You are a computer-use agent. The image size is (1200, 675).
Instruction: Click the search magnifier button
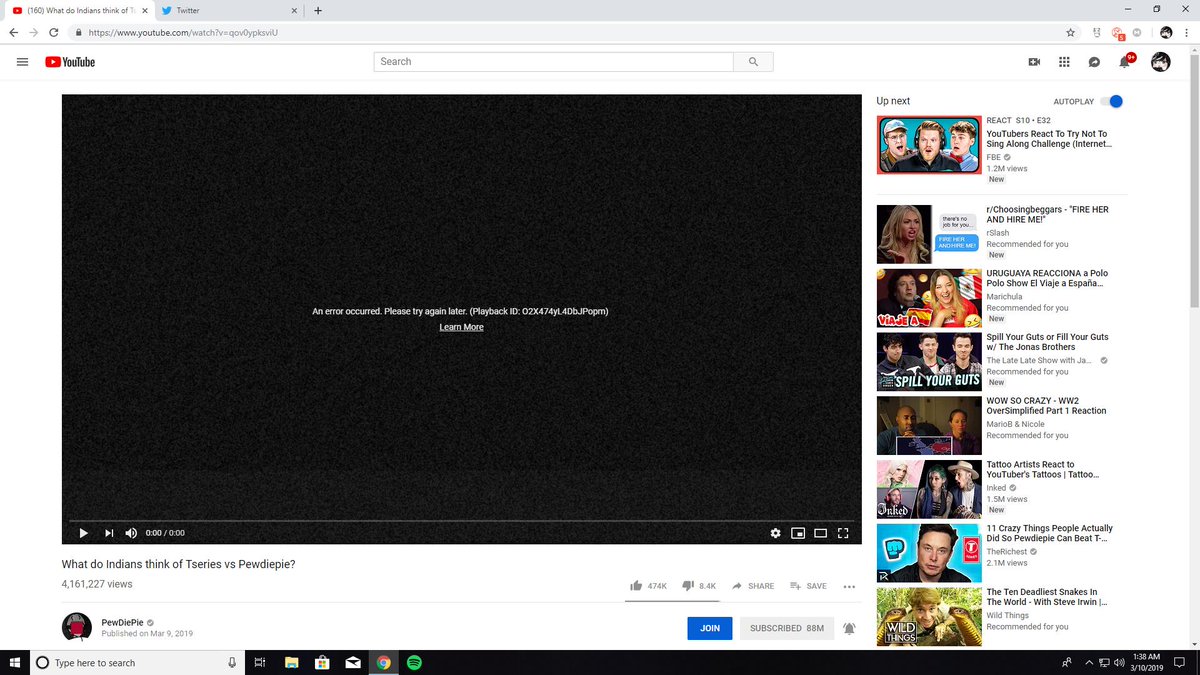[753, 62]
